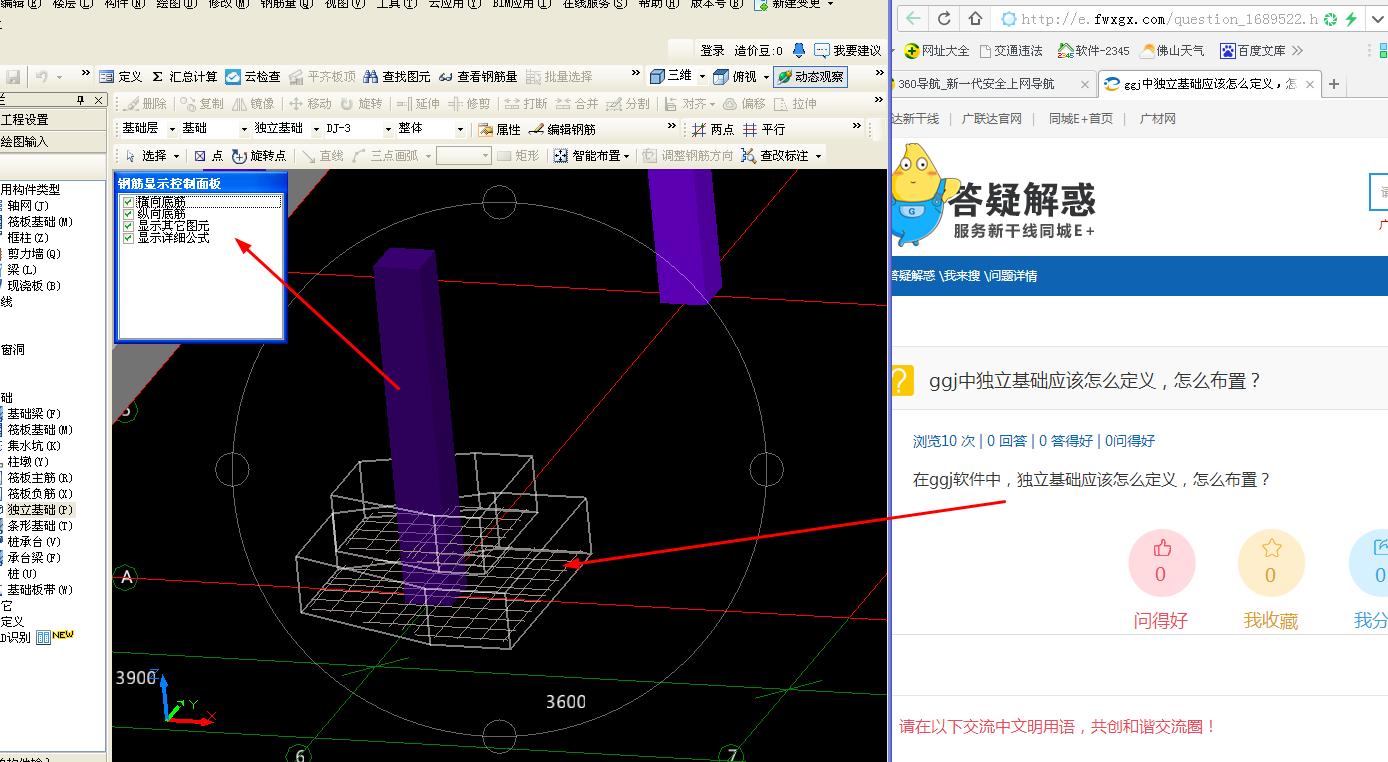1388x762 pixels.
Task: Open 百度文库 bookmark
Action: pyautogui.click(x=1252, y=50)
